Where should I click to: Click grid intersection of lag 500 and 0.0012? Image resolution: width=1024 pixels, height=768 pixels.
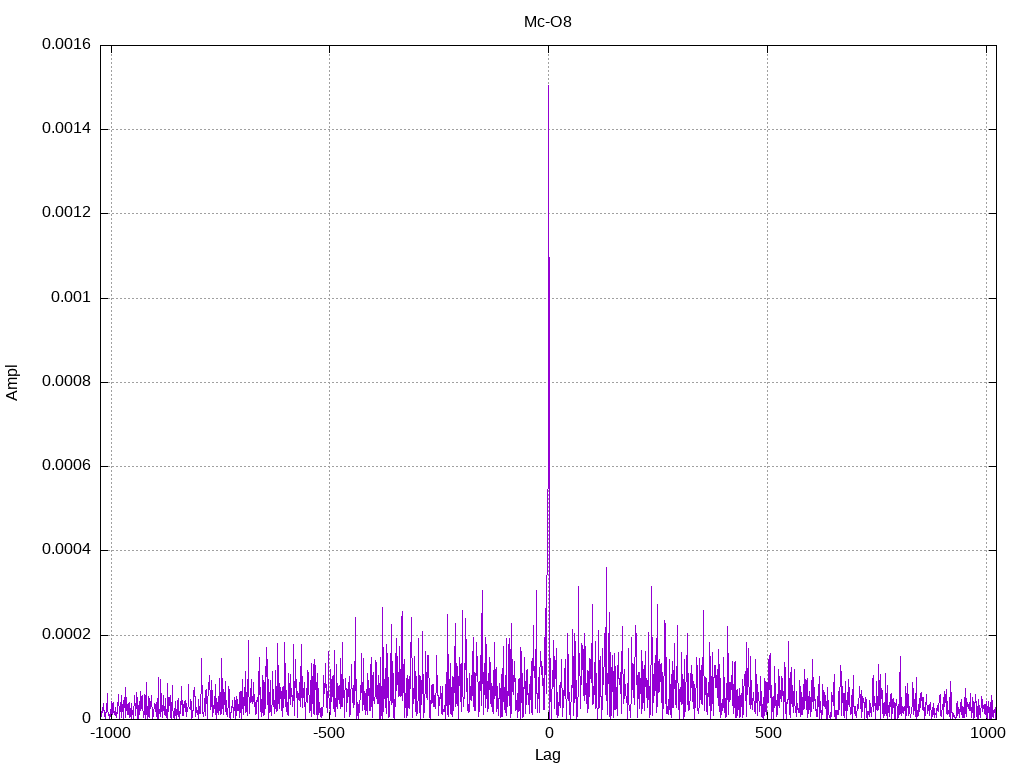point(767,213)
